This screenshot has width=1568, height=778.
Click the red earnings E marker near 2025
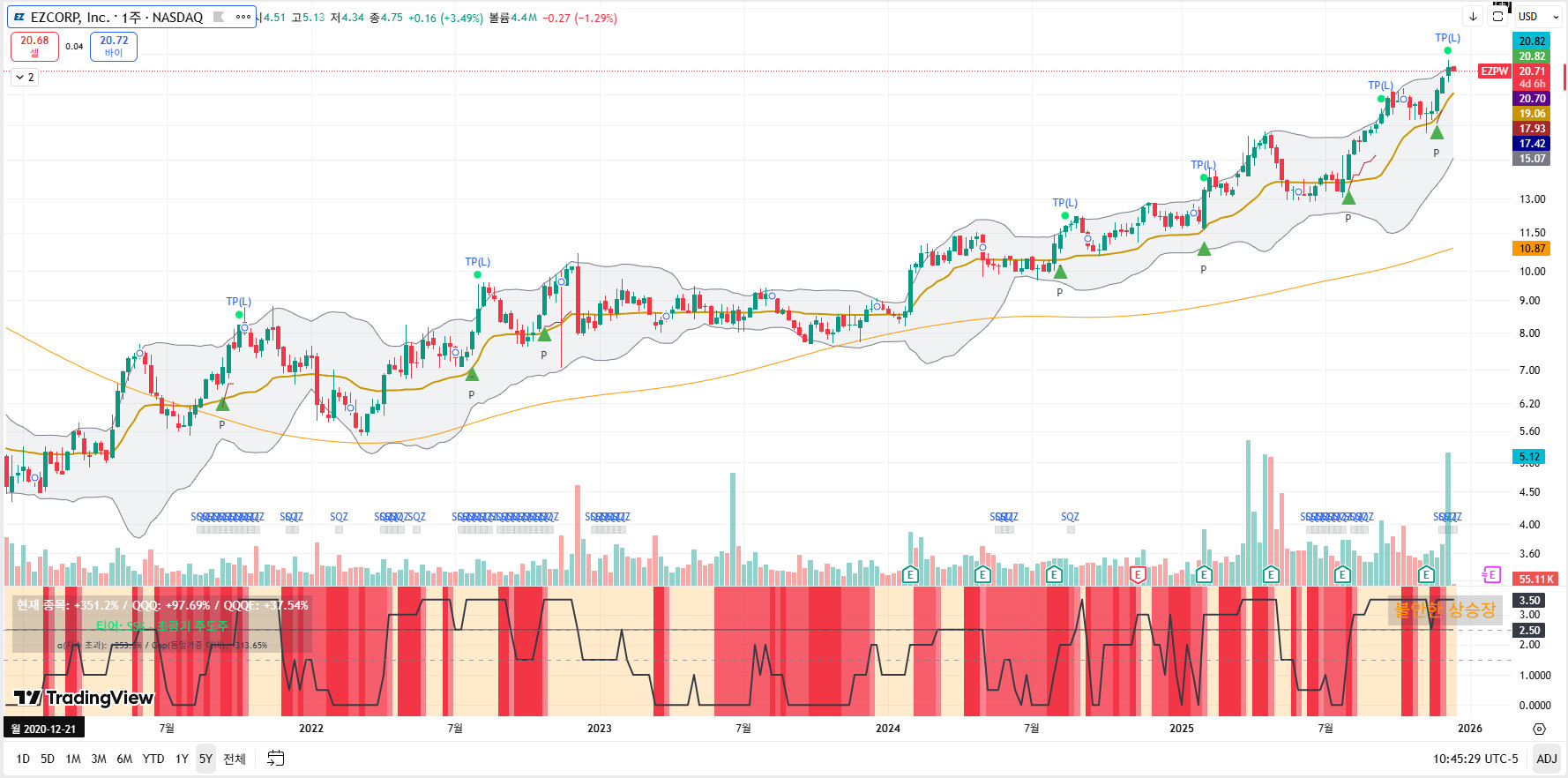[1138, 575]
